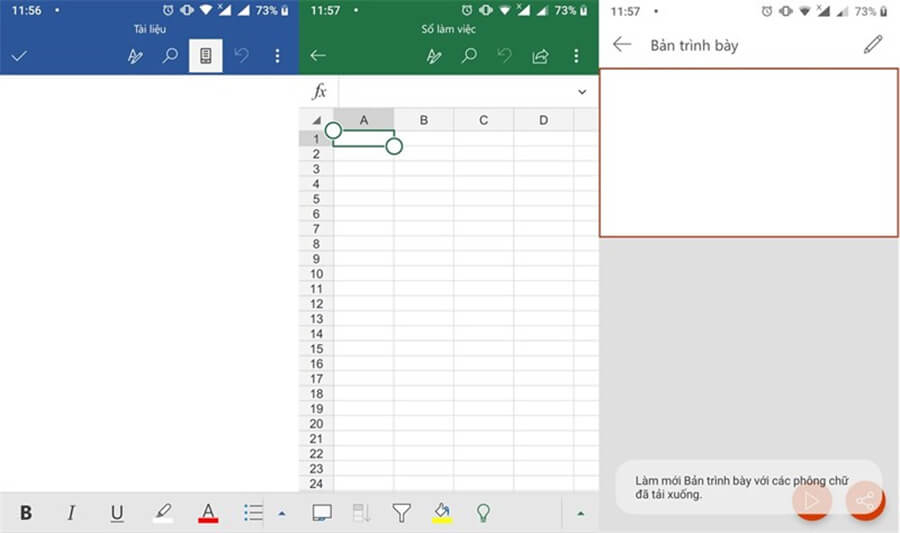Open the three-dot menu in Excel

tap(576, 56)
